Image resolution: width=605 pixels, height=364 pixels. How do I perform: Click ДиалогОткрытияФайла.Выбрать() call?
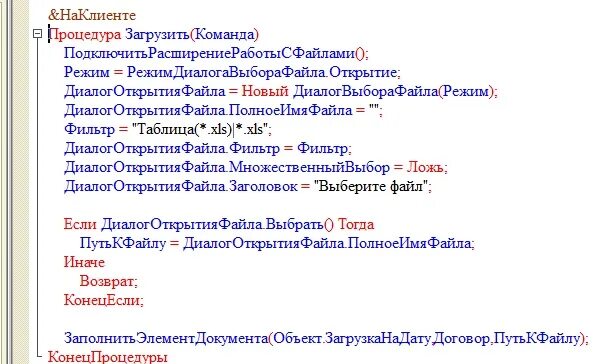pyautogui.click(x=217, y=224)
